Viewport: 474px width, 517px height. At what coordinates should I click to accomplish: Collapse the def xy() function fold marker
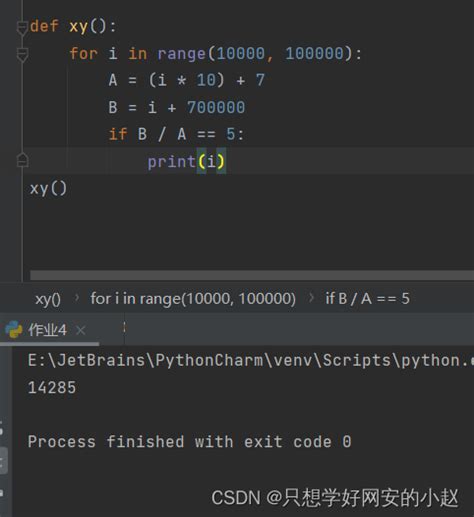[22, 27]
